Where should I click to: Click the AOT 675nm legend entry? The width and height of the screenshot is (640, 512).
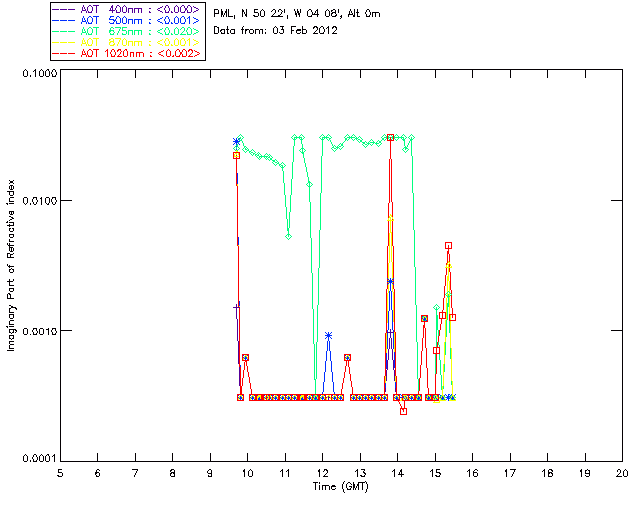(x=128, y=31)
